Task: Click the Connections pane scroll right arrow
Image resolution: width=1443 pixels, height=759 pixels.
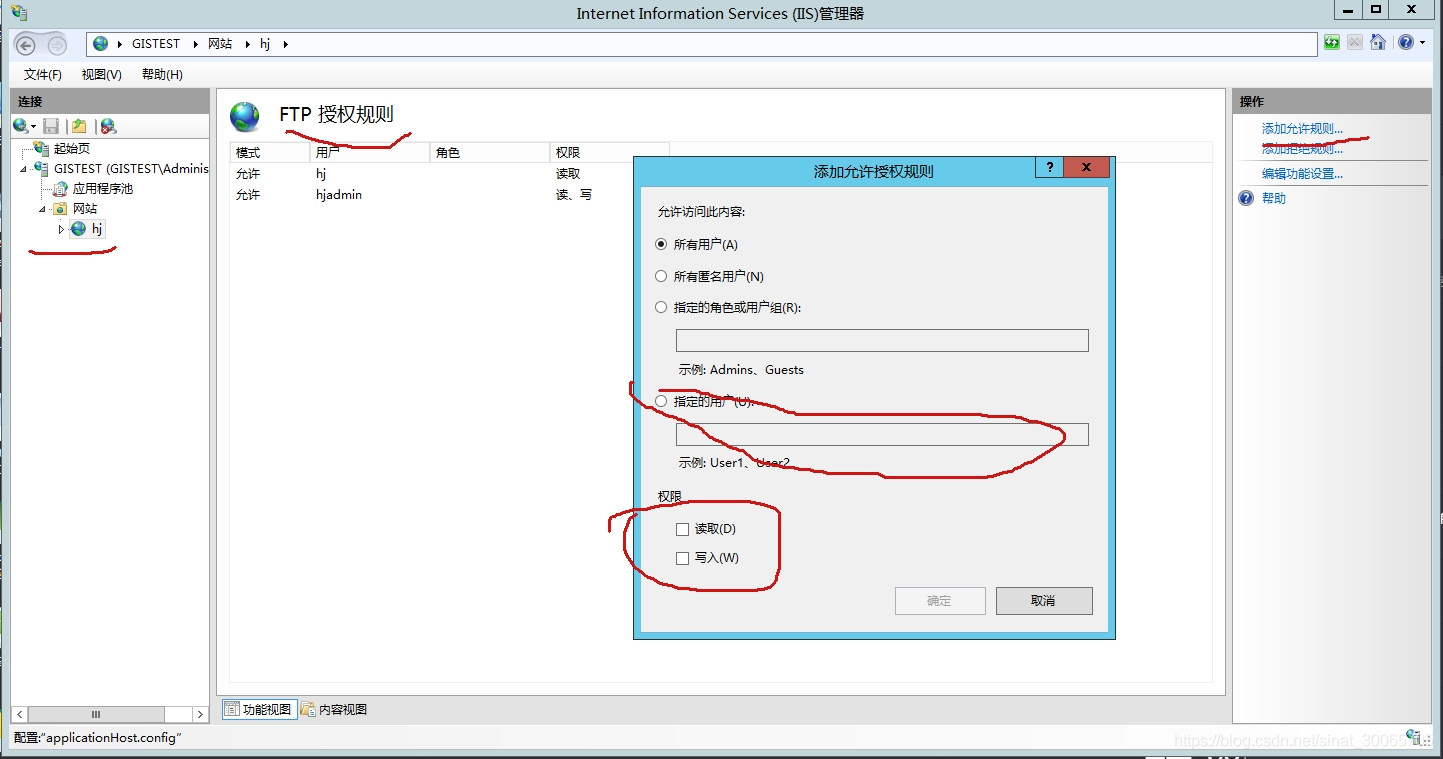Action: (200, 714)
